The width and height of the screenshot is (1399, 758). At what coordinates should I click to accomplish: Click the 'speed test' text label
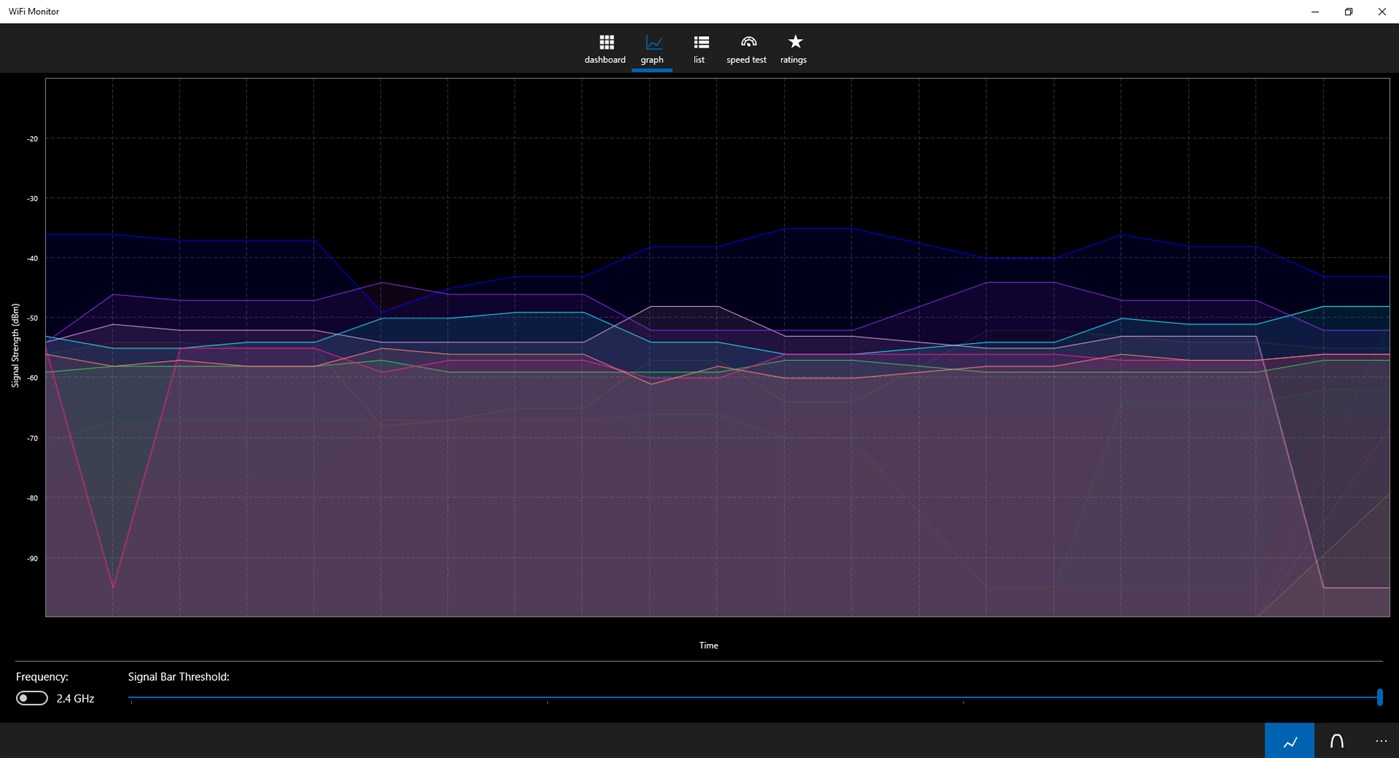coord(745,60)
